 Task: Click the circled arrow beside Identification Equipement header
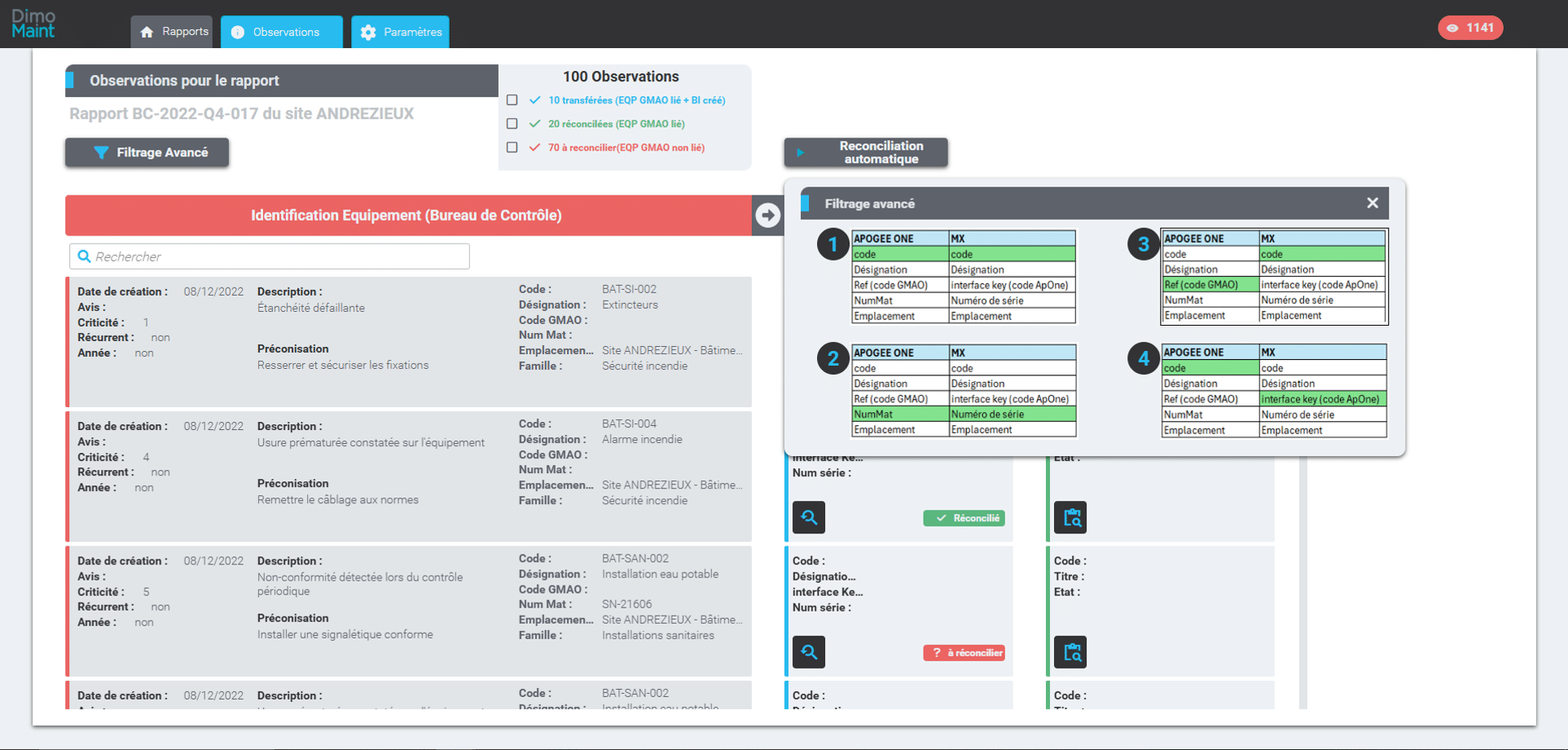click(x=767, y=215)
